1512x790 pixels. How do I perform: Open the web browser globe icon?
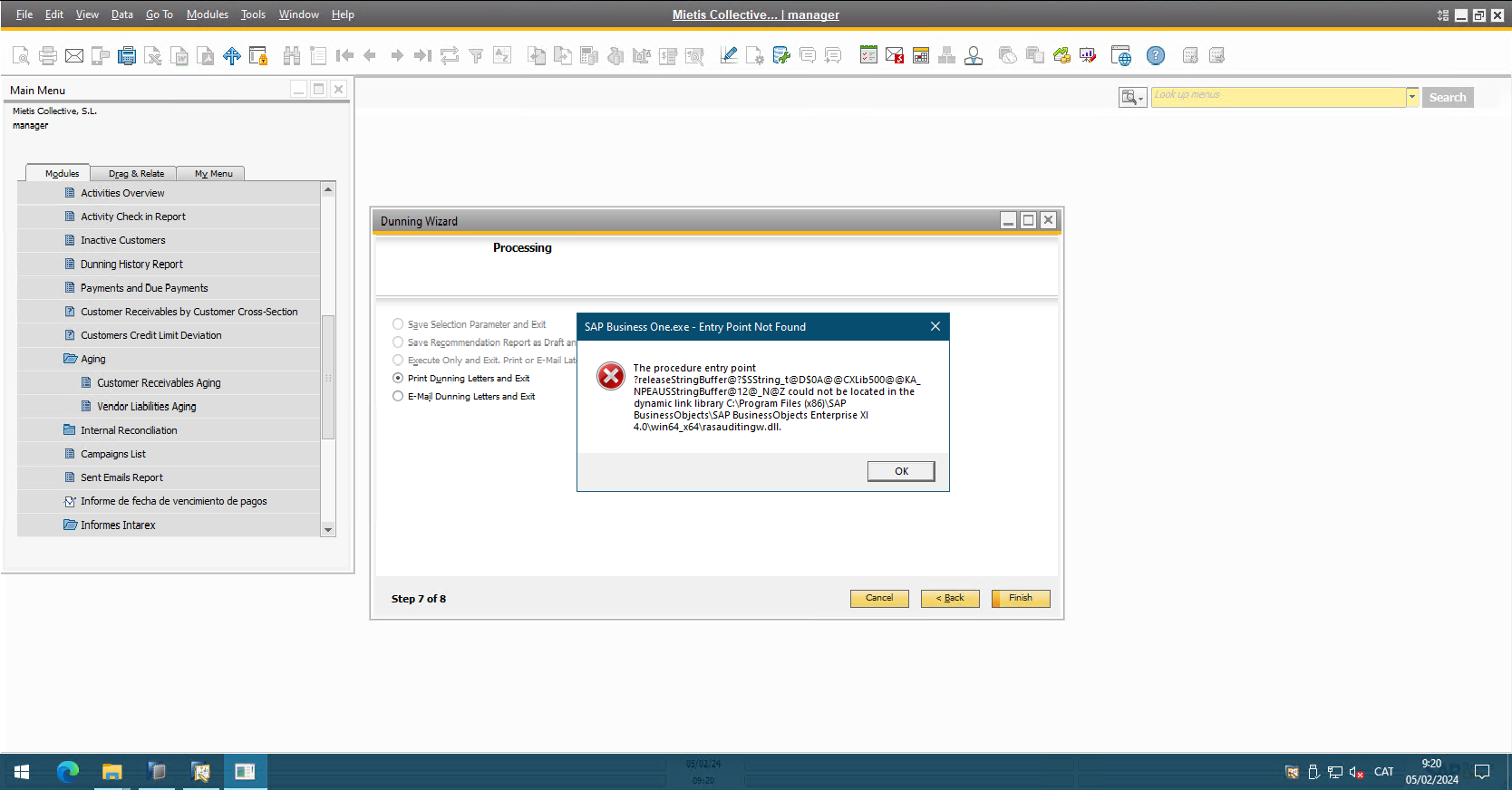click(x=1121, y=56)
